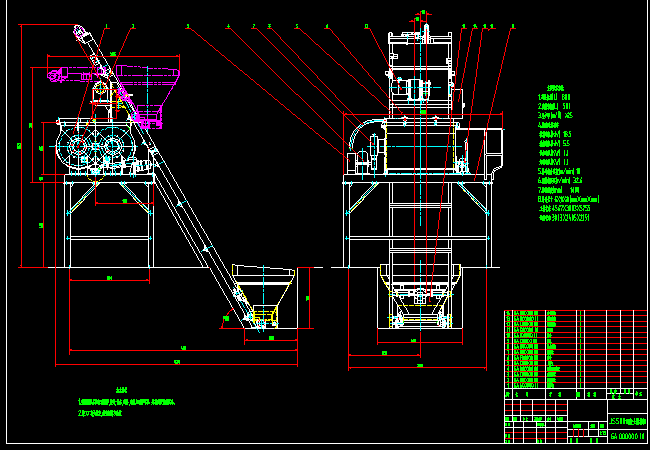
Task: Click the drawing name cell in title block
Action: [626, 421]
